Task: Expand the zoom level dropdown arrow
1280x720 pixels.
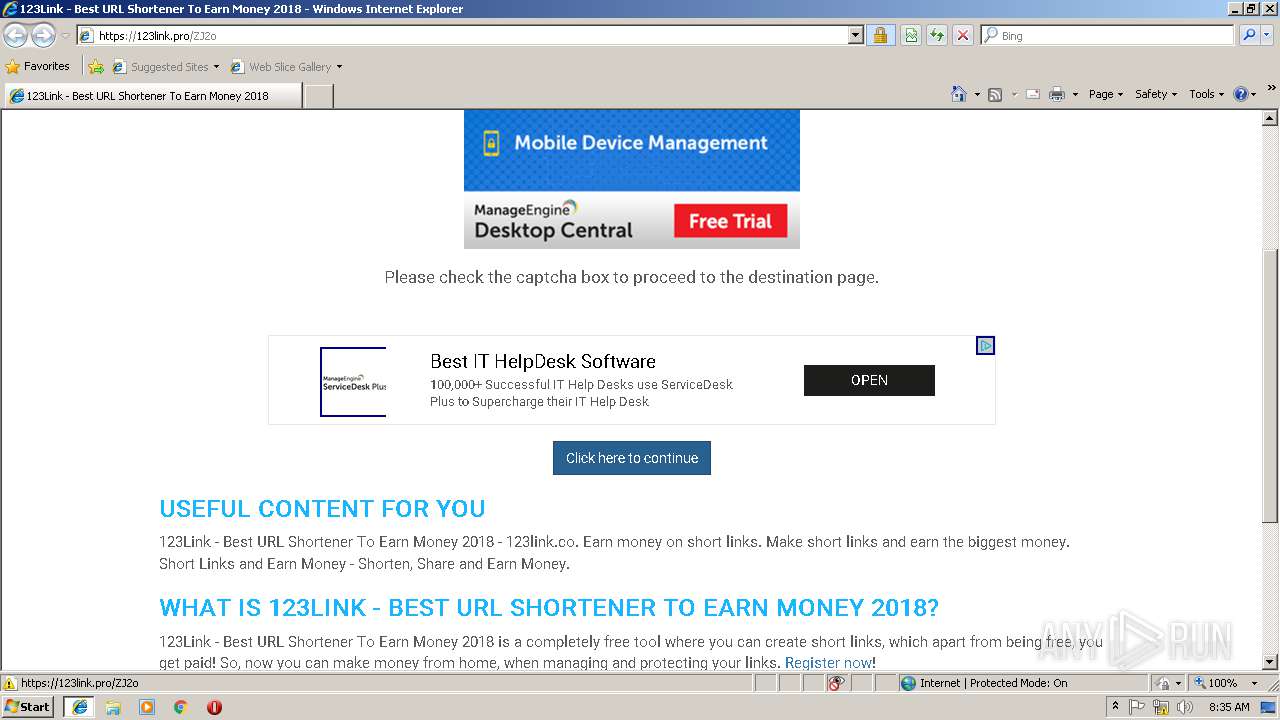Action: 1254,683
